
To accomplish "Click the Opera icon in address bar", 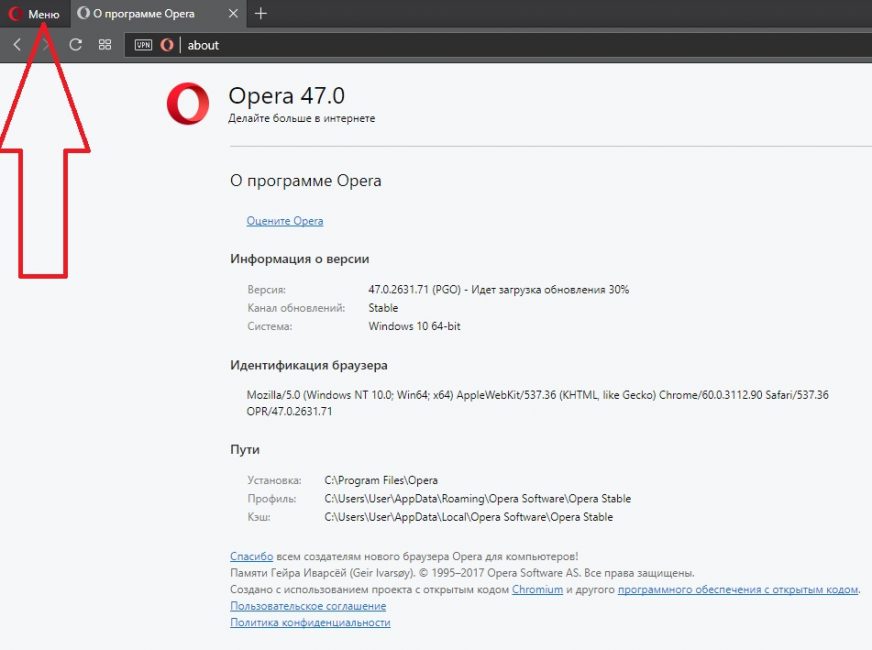I will pyautogui.click(x=167, y=45).
